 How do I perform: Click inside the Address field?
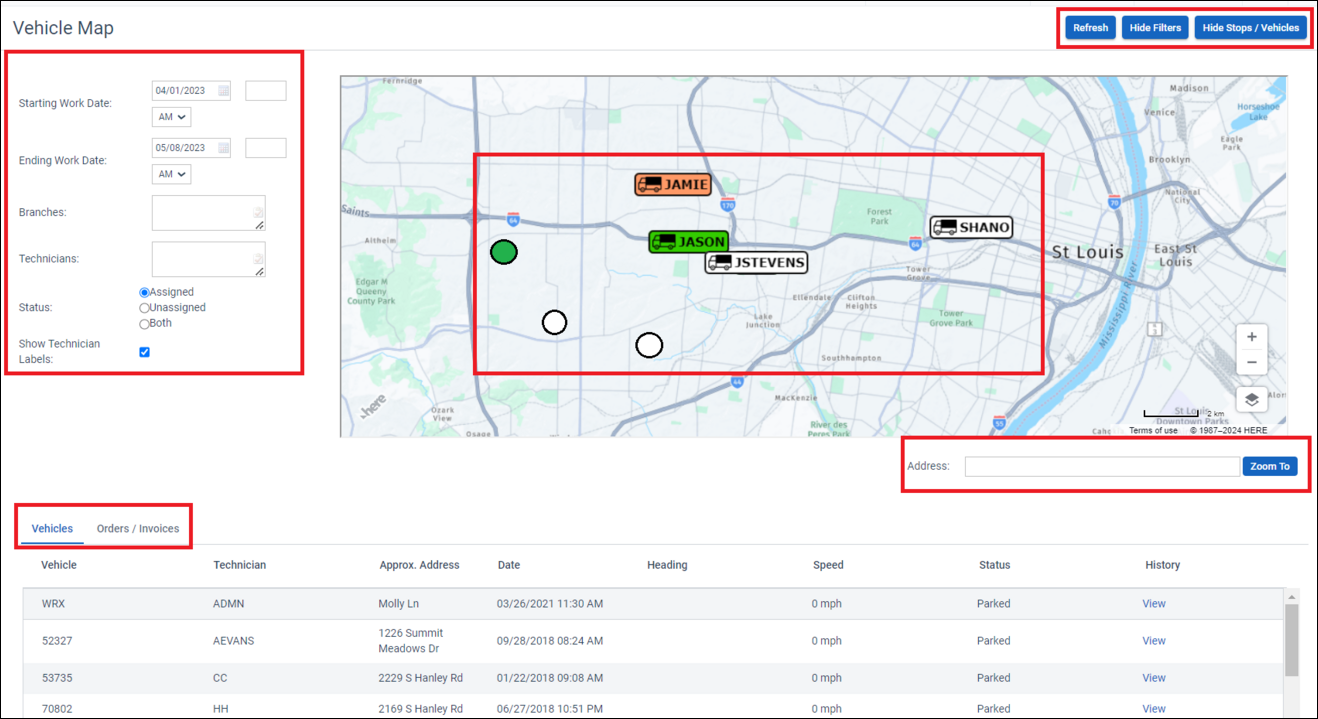tap(1100, 465)
